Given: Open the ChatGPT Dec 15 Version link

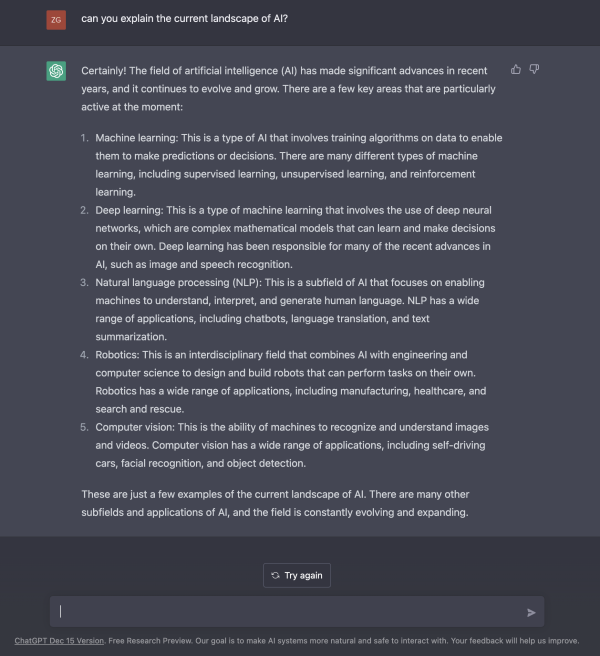Looking at the screenshot, I should [x=59, y=641].
